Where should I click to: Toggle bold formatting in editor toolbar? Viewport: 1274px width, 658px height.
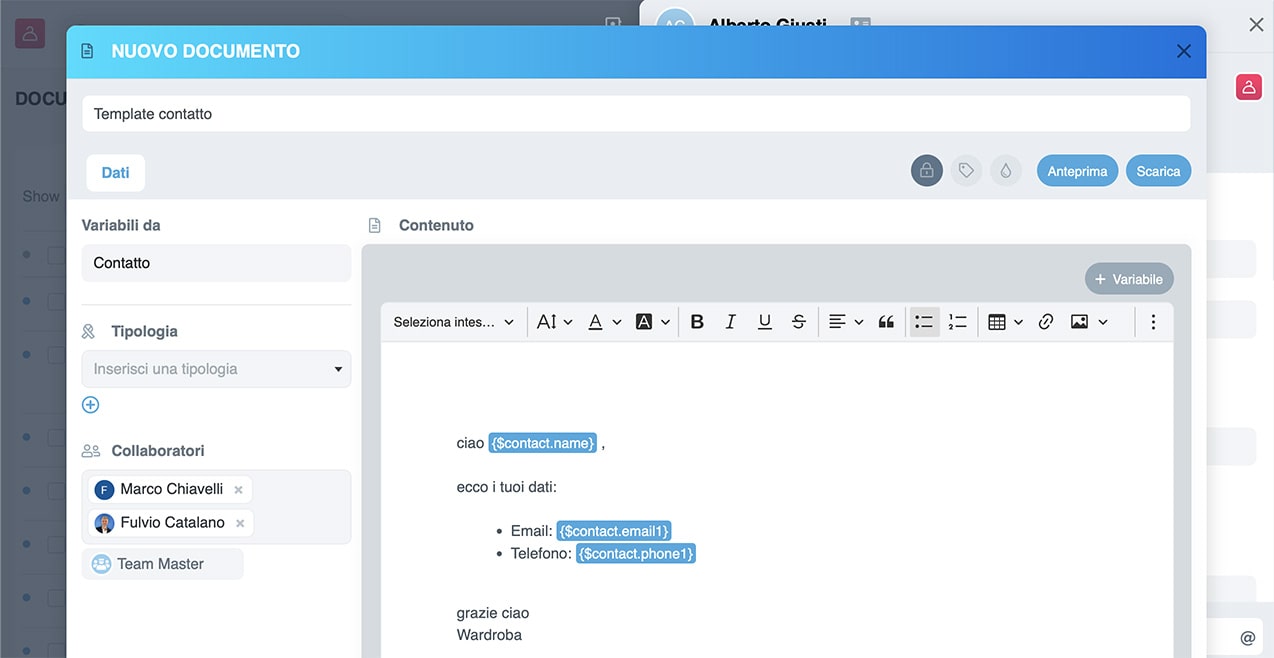point(697,322)
